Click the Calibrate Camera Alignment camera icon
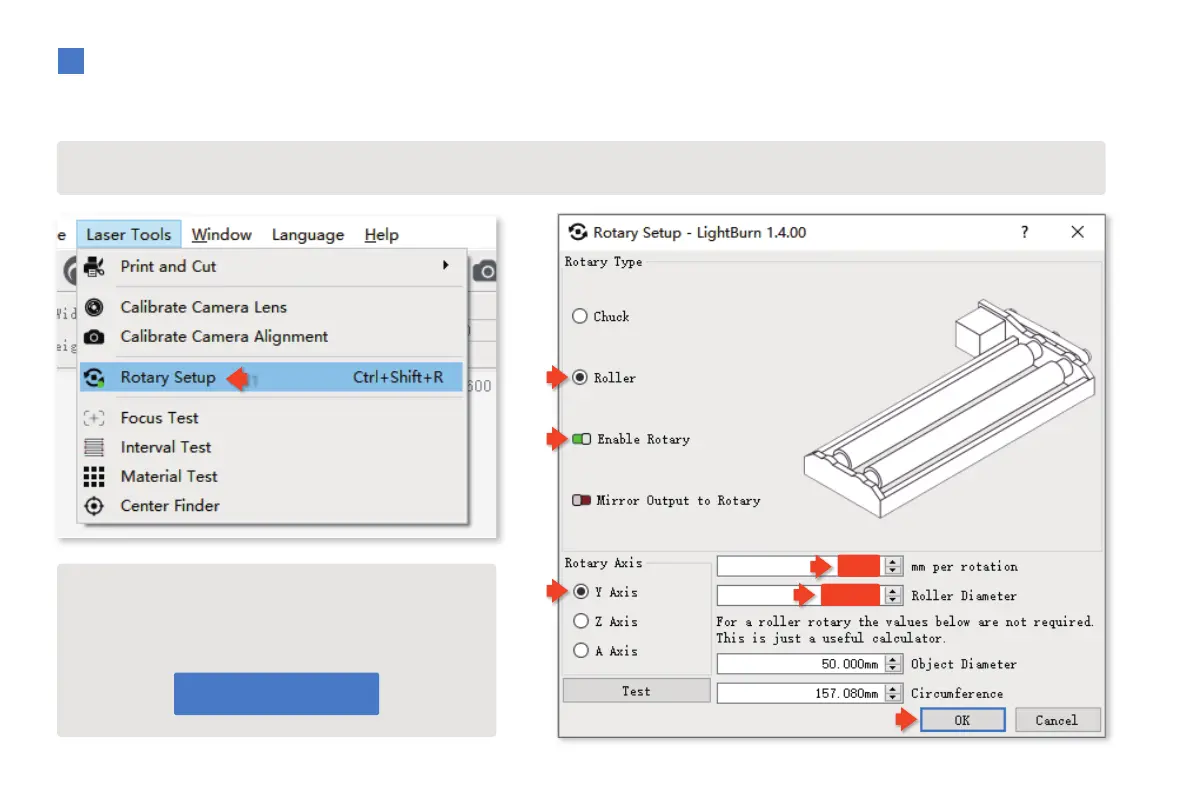Viewport: 1191px width, 794px height. coord(94,337)
